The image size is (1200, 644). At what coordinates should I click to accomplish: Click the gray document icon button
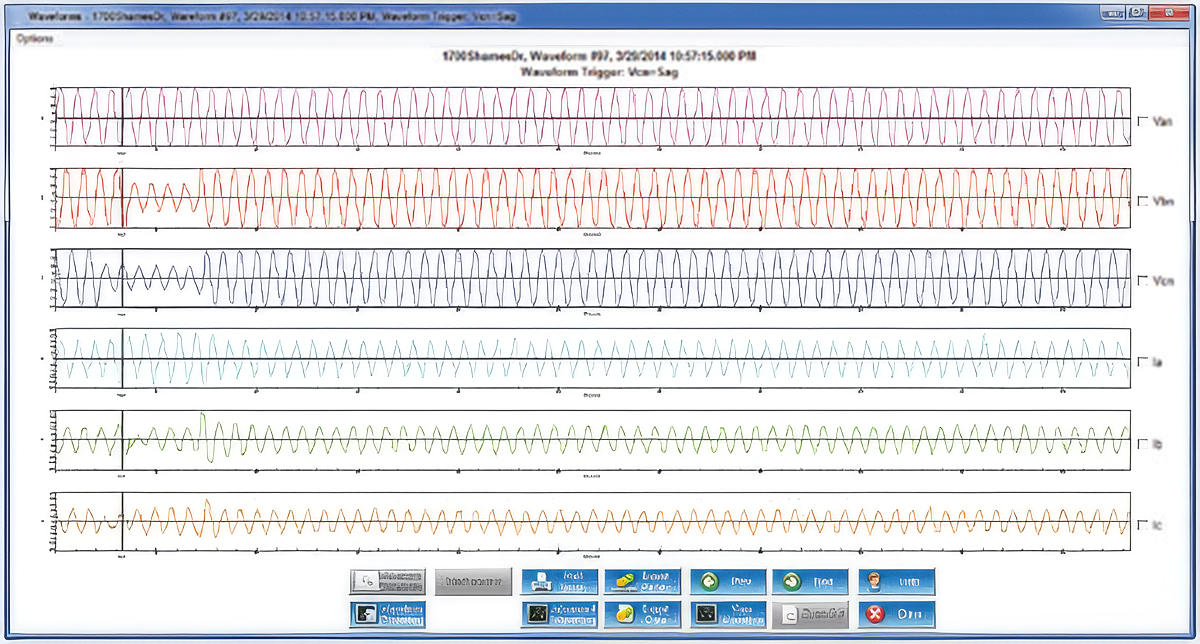point(811,613)
